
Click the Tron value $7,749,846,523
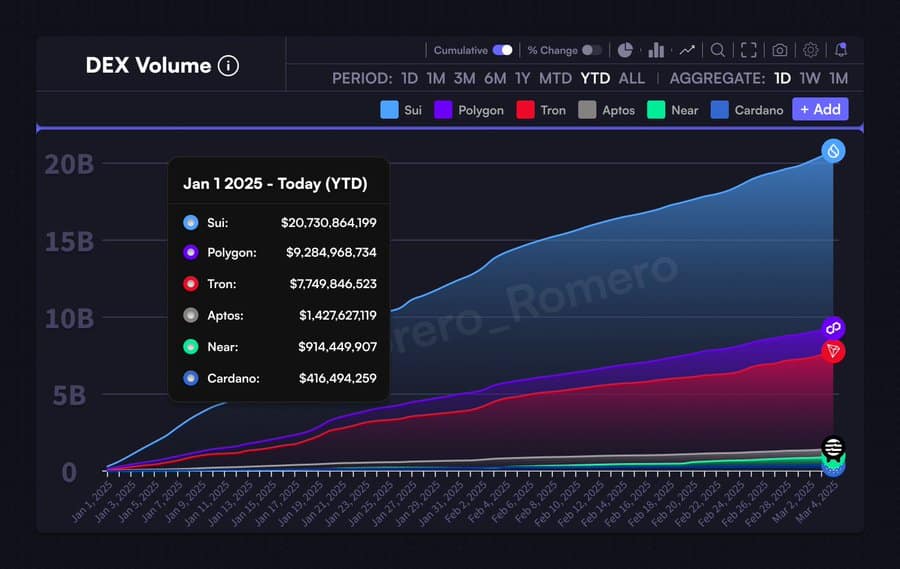pyautogui.click(x=333, y=284)
